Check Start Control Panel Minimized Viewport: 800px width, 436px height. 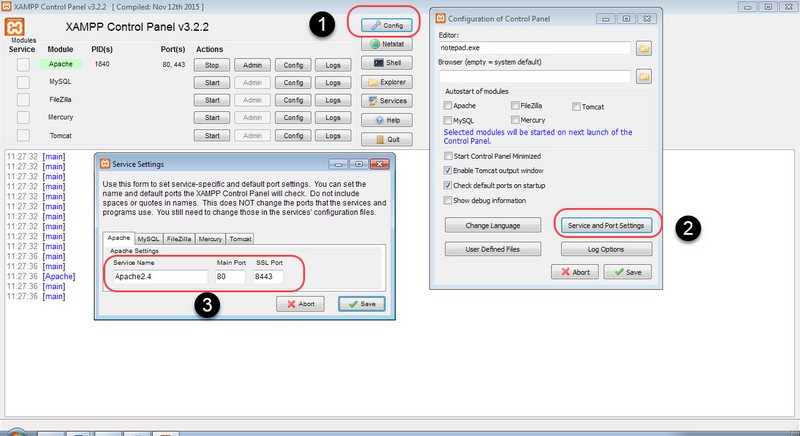448,156
